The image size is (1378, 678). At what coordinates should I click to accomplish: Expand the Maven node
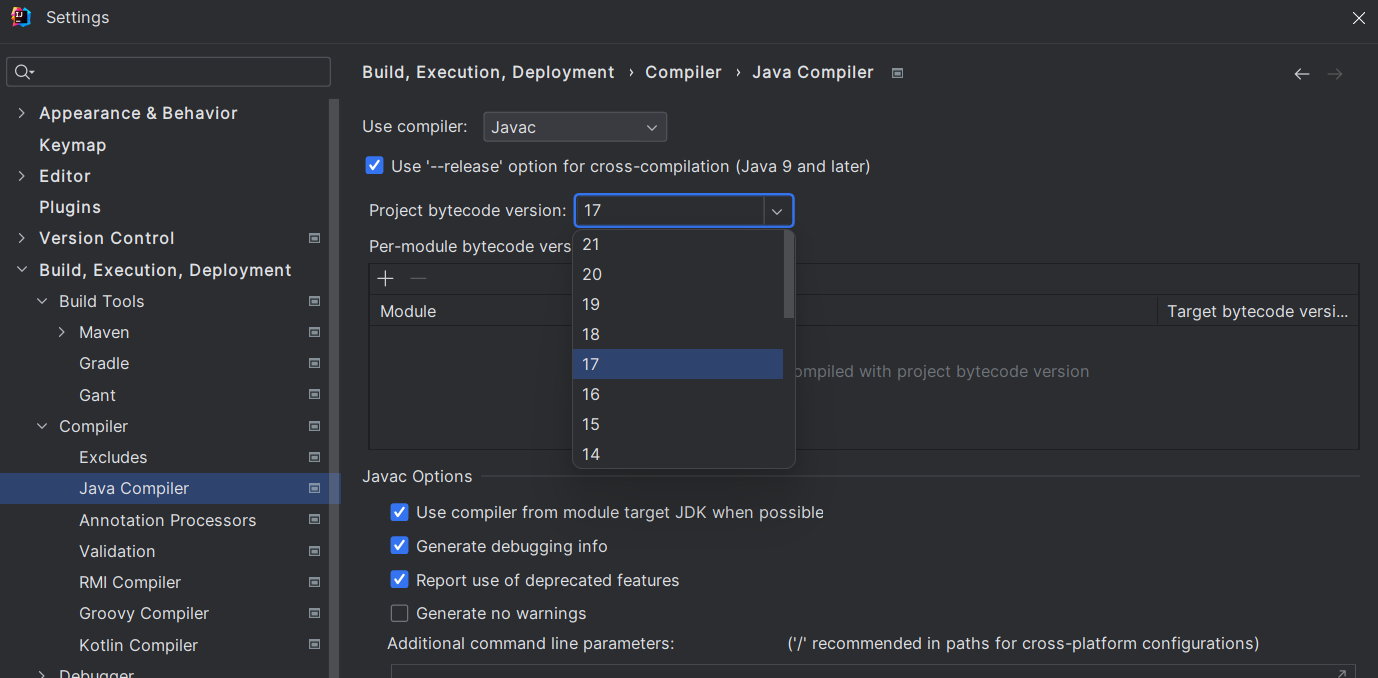(x=62, y=332)
